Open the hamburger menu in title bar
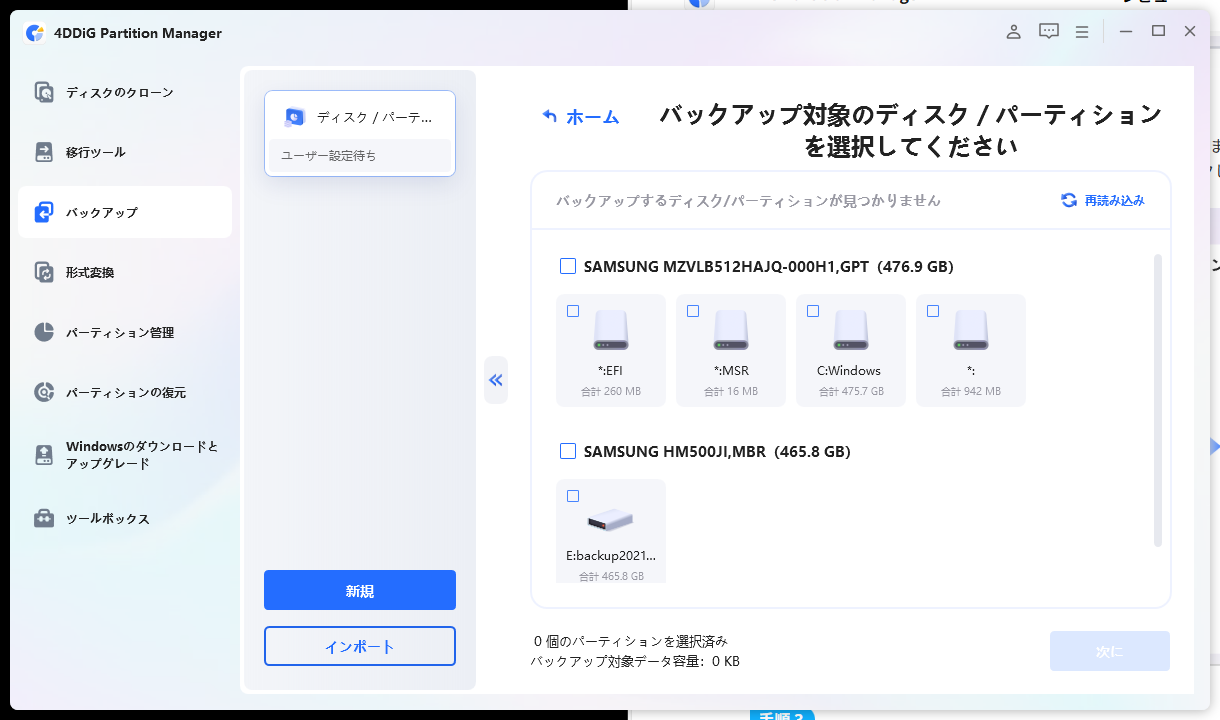Viewport: 1220px width, 720px height. [1082, 32]
